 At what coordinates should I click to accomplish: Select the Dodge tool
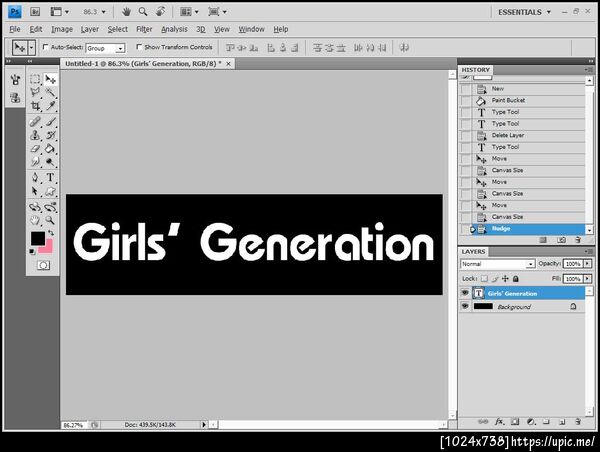pos(50,162)
